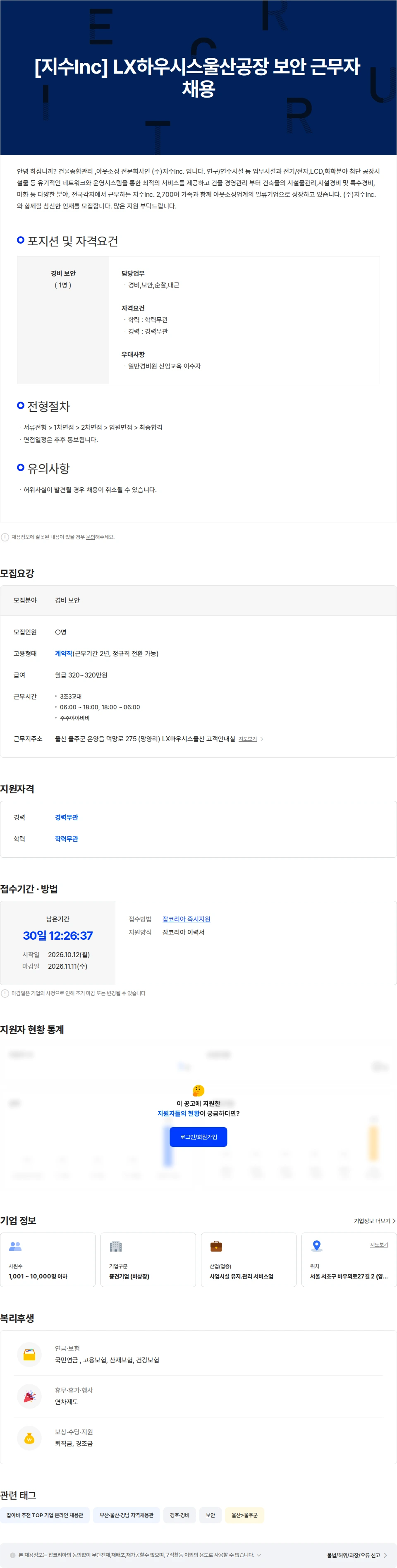Click the 계약직 employment type text
The height and width of the screenshot is (1568, 397).
click(x=63, y=653)
